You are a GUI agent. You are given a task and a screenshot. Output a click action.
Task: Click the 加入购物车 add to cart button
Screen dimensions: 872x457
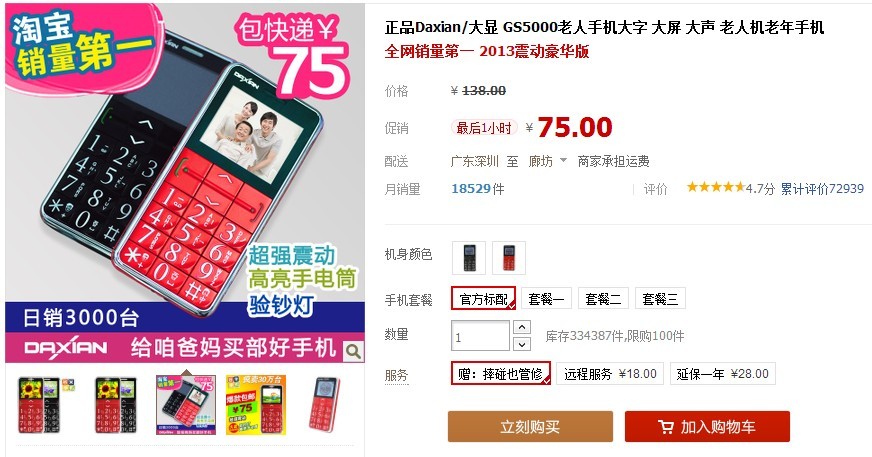pos(707,426)
